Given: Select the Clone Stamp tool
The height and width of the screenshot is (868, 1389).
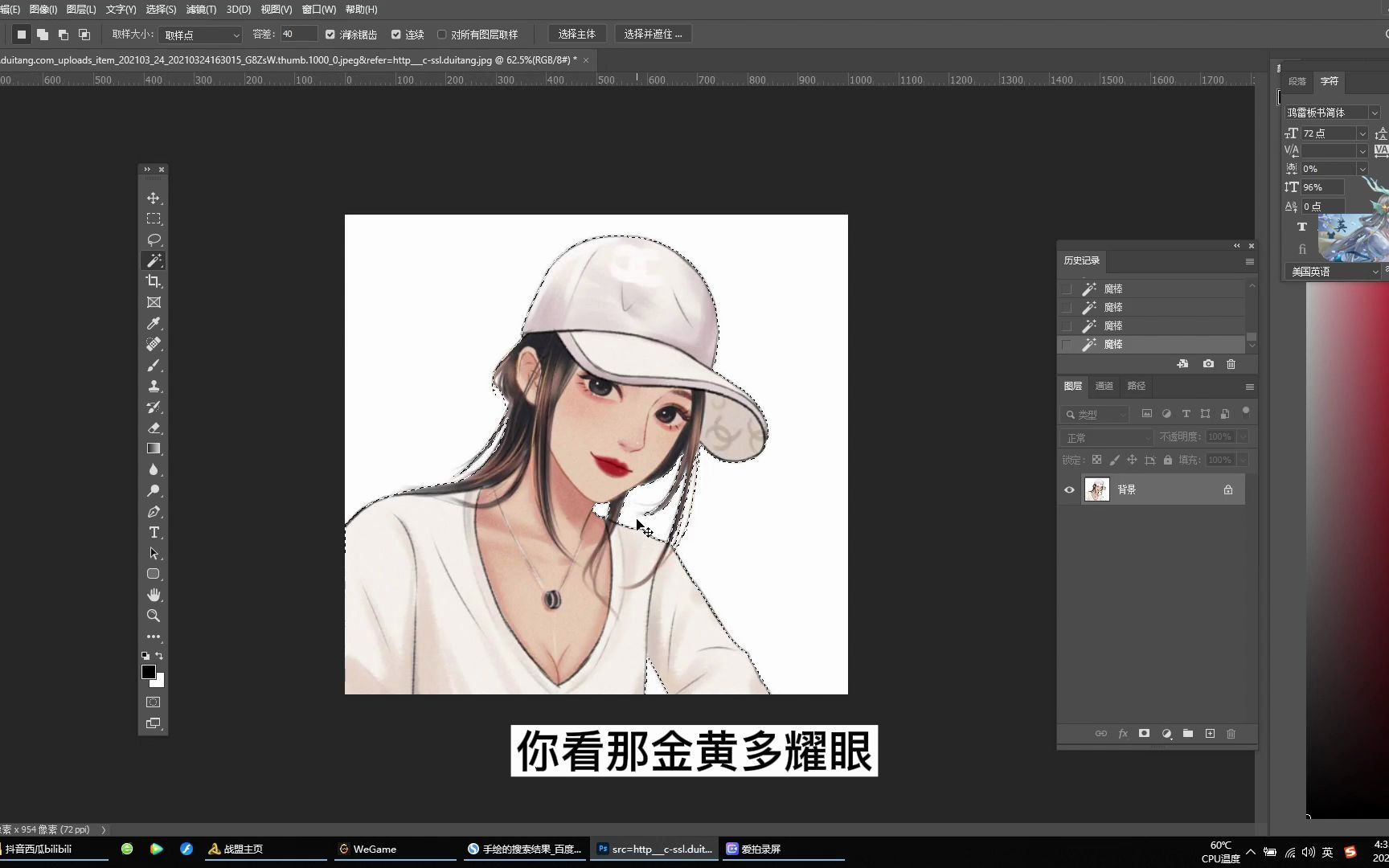Looking at the screenshot, I should click(x=154, y=386).
